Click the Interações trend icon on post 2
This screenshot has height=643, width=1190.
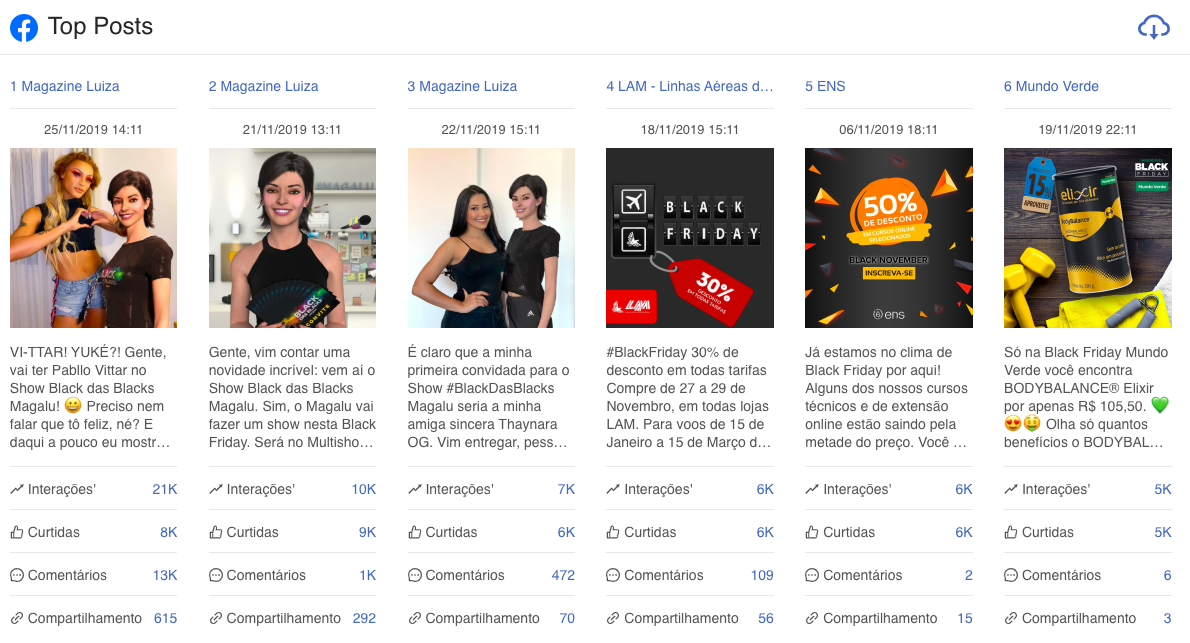pos(216,490)
